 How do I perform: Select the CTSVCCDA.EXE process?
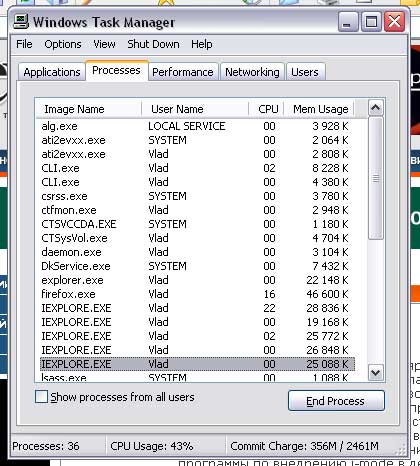click(x=197, y=224)
